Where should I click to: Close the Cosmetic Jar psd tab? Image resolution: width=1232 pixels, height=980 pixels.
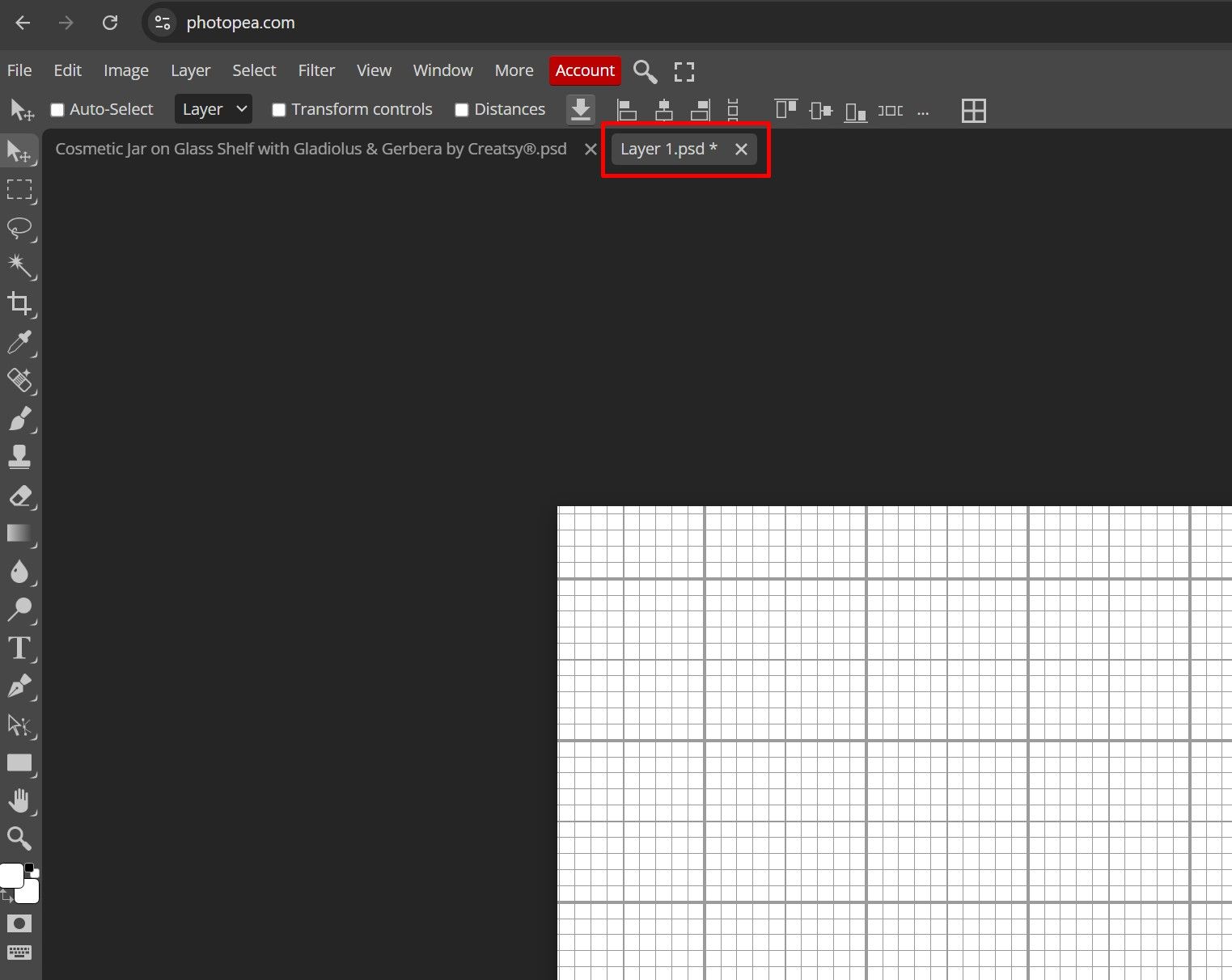click(591, 150)
